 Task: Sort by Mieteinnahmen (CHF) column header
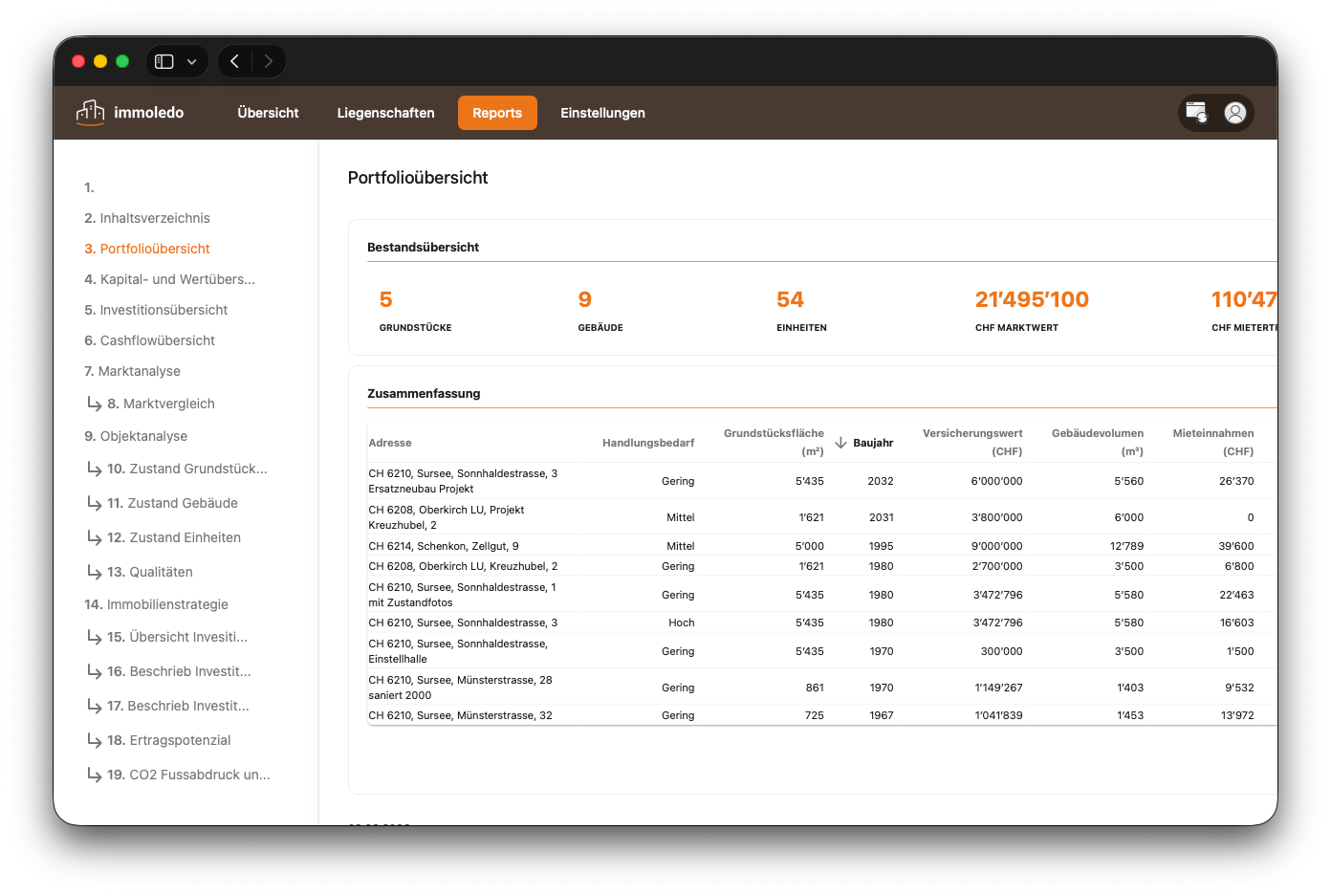pyautogui.click(x=1213, y=443)
